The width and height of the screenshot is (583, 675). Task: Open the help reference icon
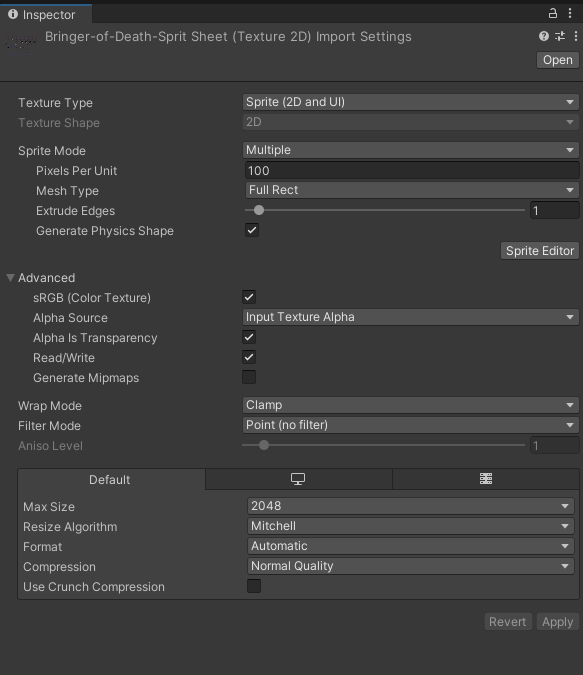(544, 36)
